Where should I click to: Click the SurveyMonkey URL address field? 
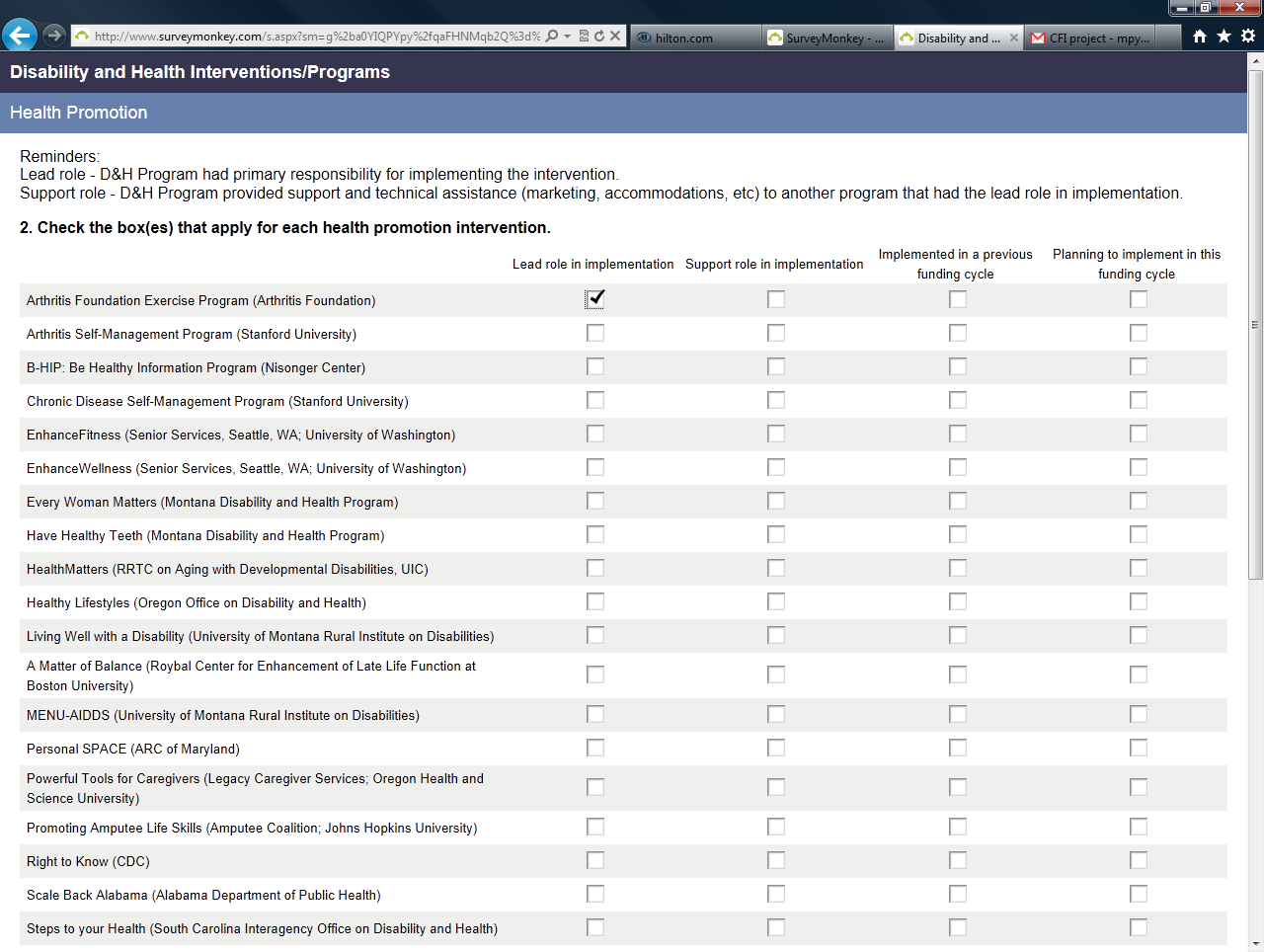pyautogui.click(x=316, y=37)
